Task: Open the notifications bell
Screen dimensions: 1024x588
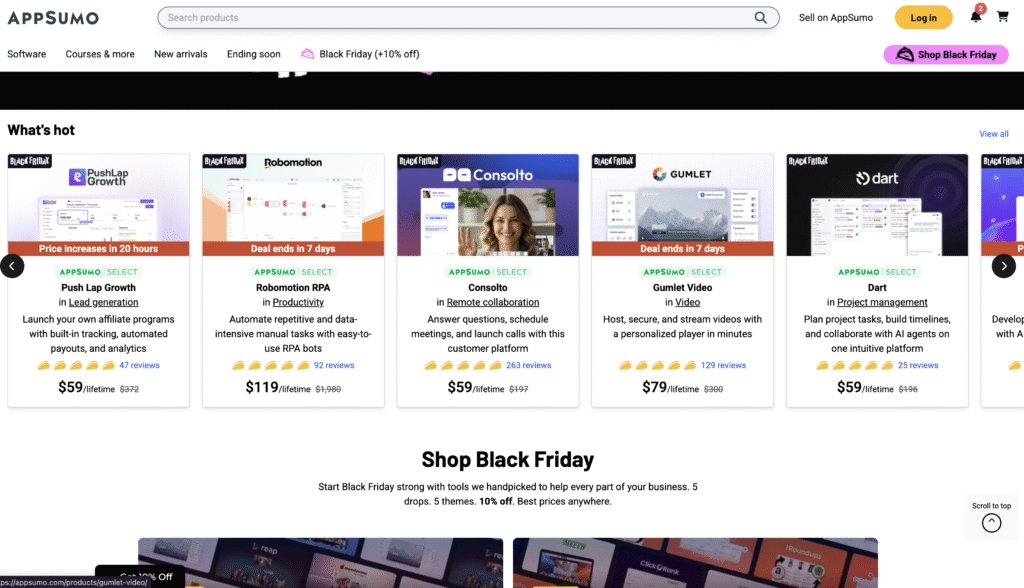Action: coord(976,17)
